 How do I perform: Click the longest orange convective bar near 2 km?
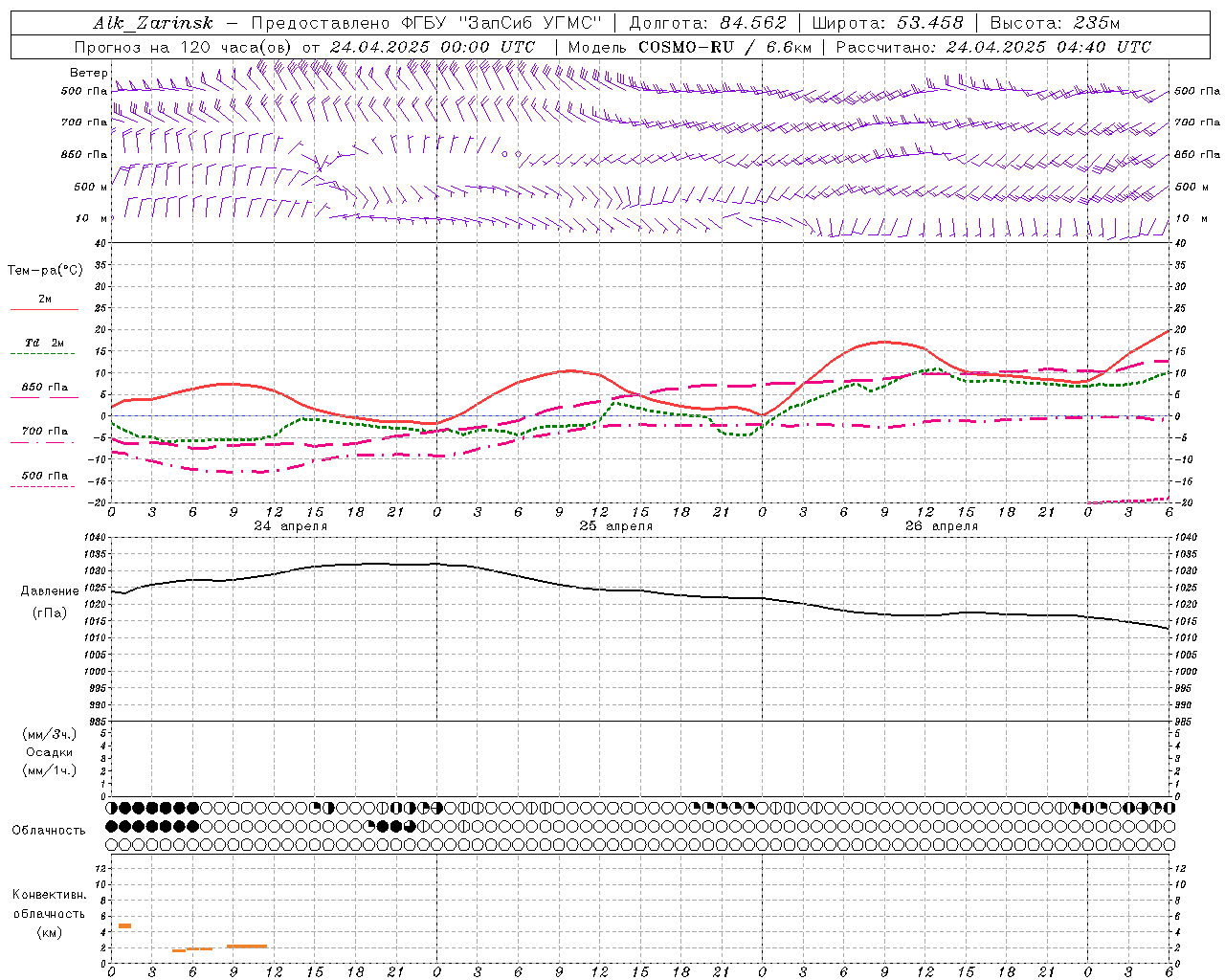tap(247, 947)
